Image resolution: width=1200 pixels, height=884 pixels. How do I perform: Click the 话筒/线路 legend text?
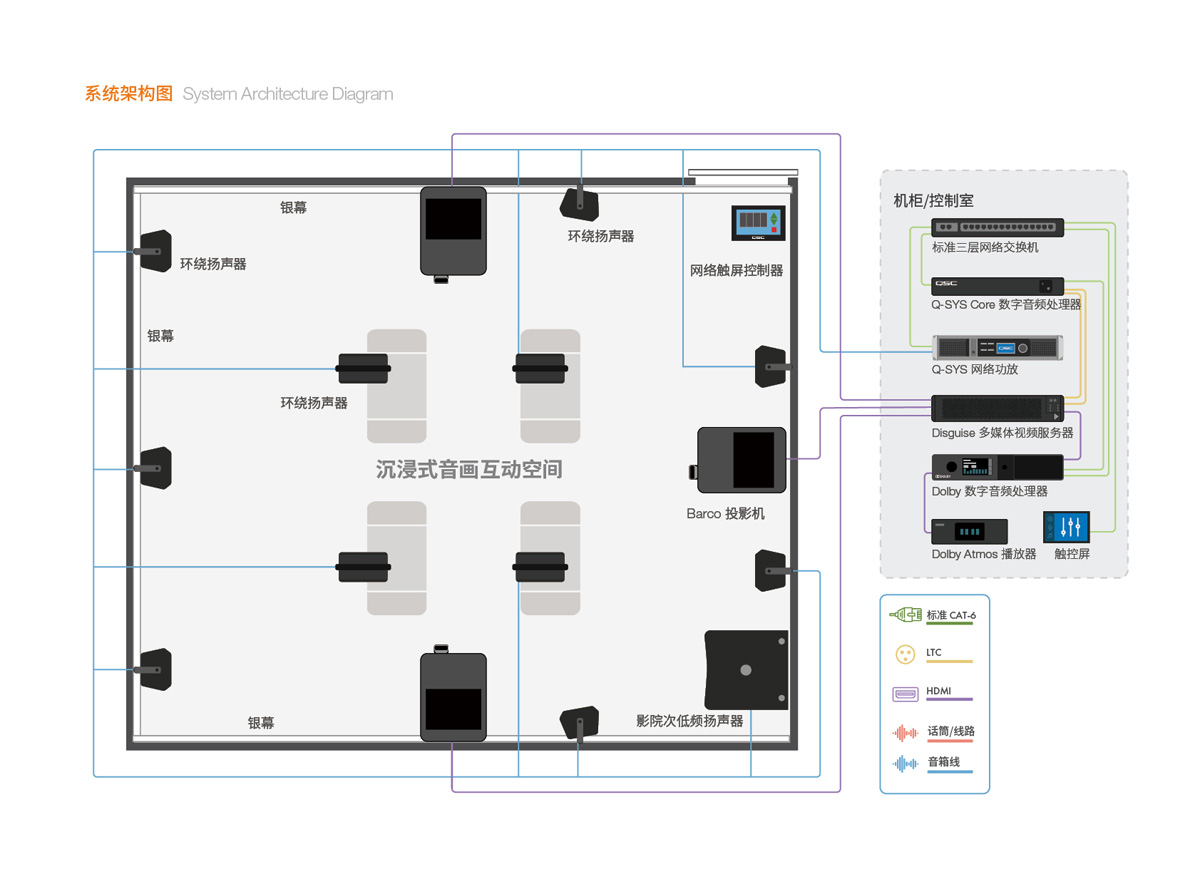[x=951, y=731]
